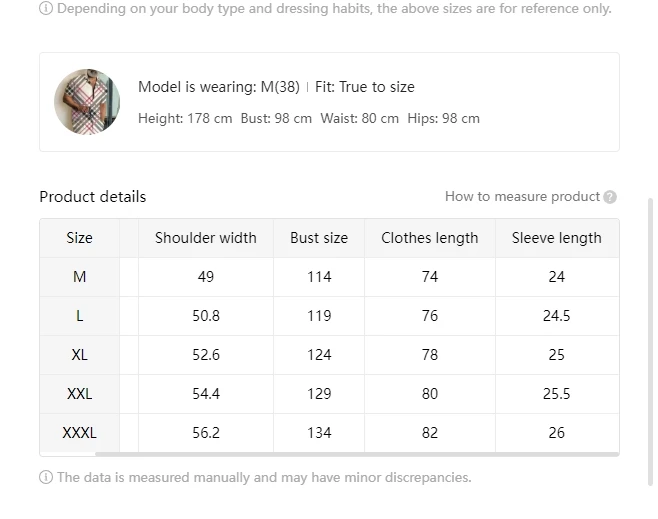Screen dimensions: 658x519
Task: Click the info icon beside manual measurement note
Action: click(46, 477)
